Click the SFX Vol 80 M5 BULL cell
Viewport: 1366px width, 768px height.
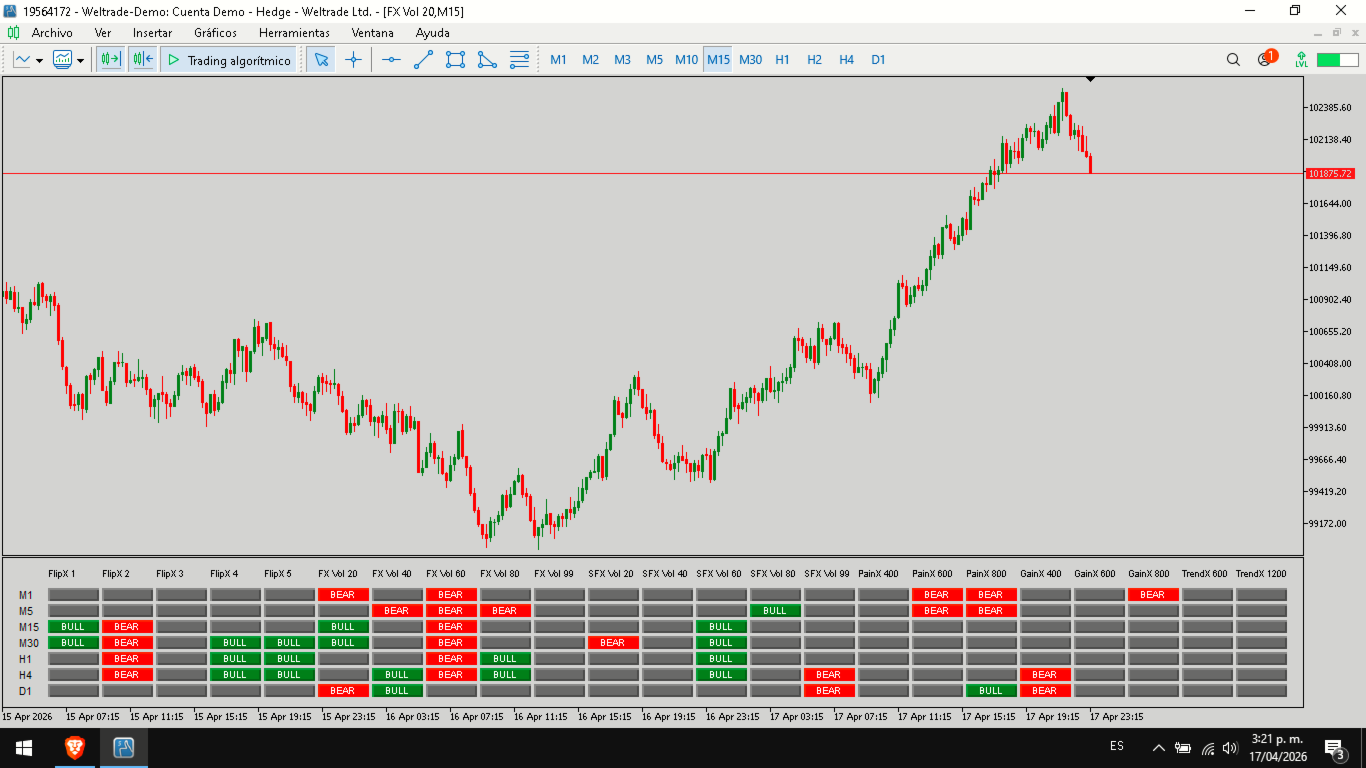[x=775, y=611]
